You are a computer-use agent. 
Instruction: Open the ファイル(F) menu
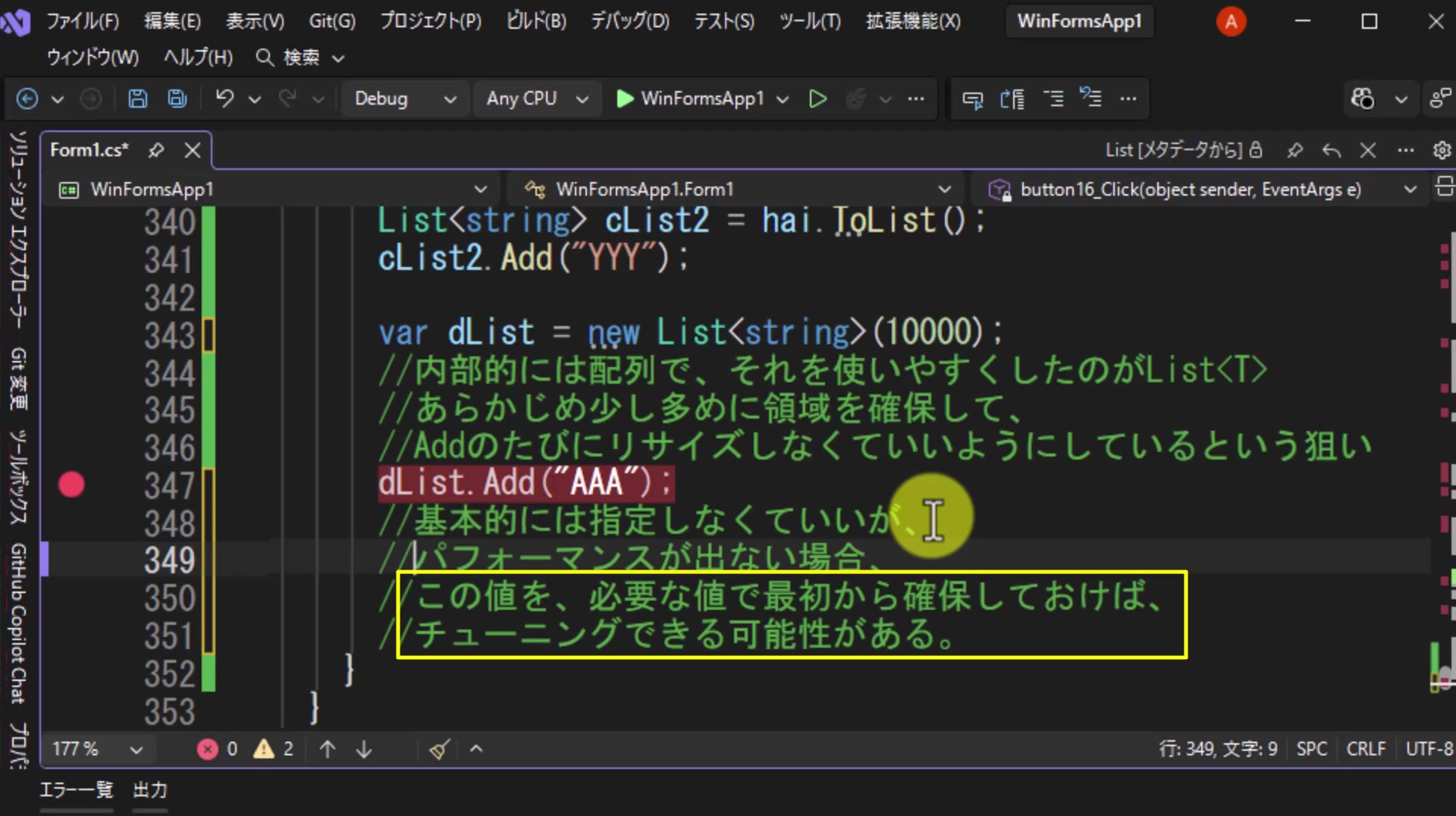tap(83, 21)
